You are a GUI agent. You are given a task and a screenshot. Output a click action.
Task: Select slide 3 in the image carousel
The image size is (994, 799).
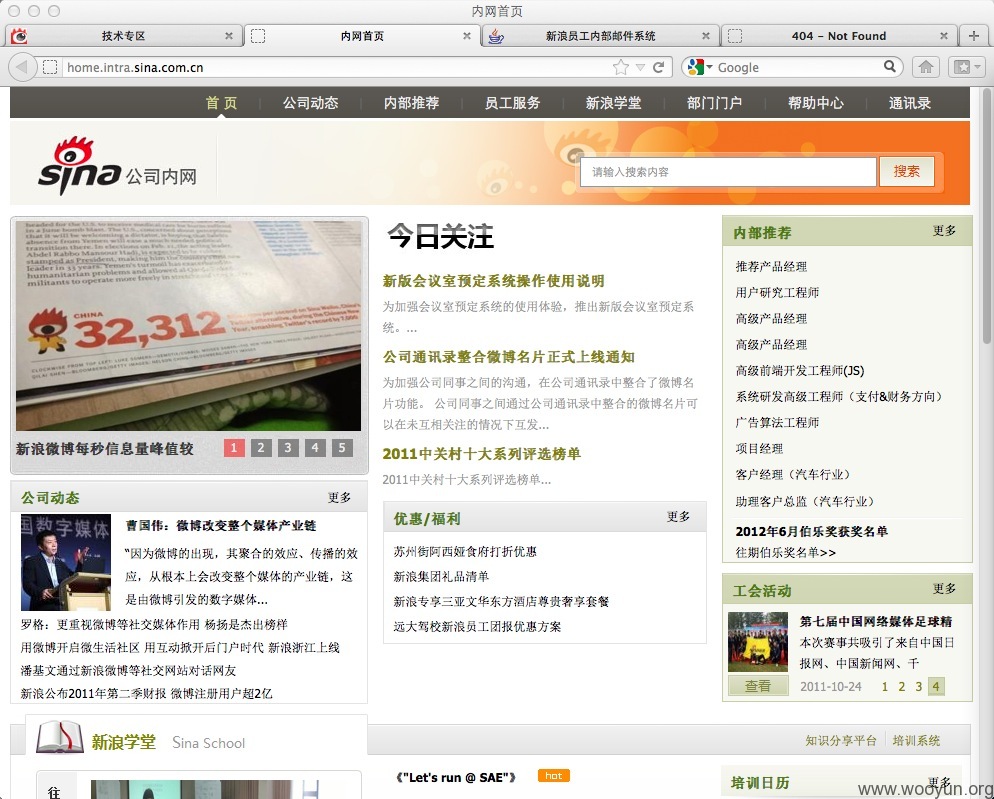pyautogui.click(x=288, y=448)
